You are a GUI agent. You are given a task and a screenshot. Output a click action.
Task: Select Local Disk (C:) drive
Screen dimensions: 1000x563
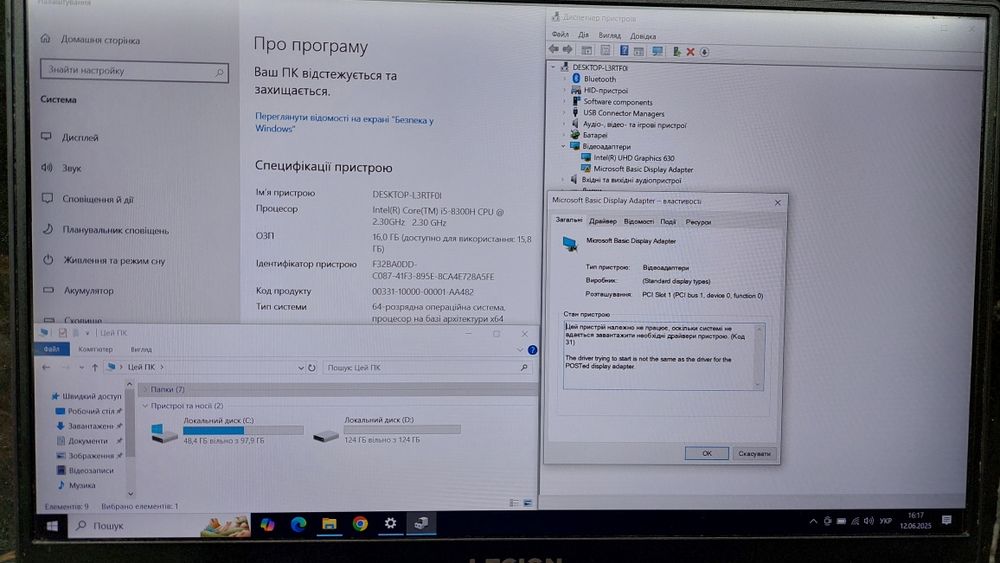click(226, 431)
